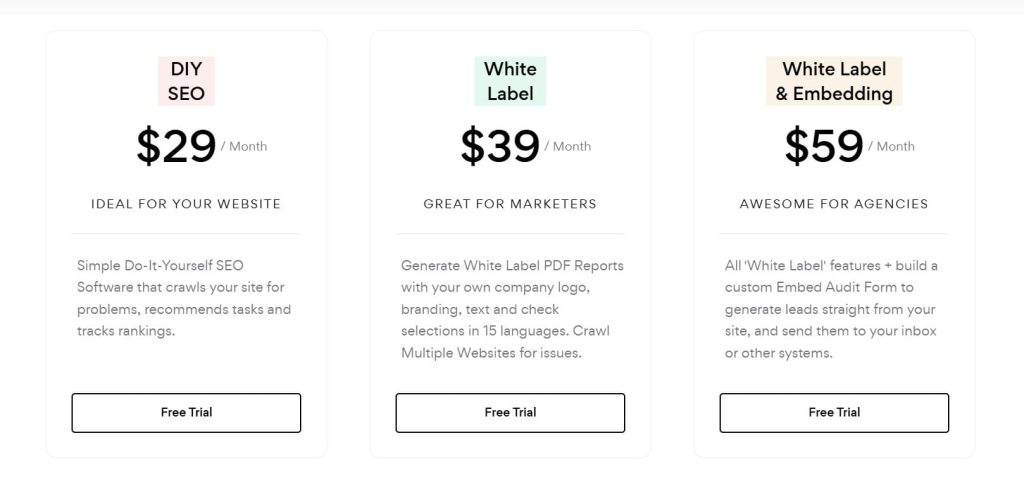The width and height of the screenshot is (1024, 488).
Task: Click the Ideal For Your Website heading
Action: (x=186, y=204)
